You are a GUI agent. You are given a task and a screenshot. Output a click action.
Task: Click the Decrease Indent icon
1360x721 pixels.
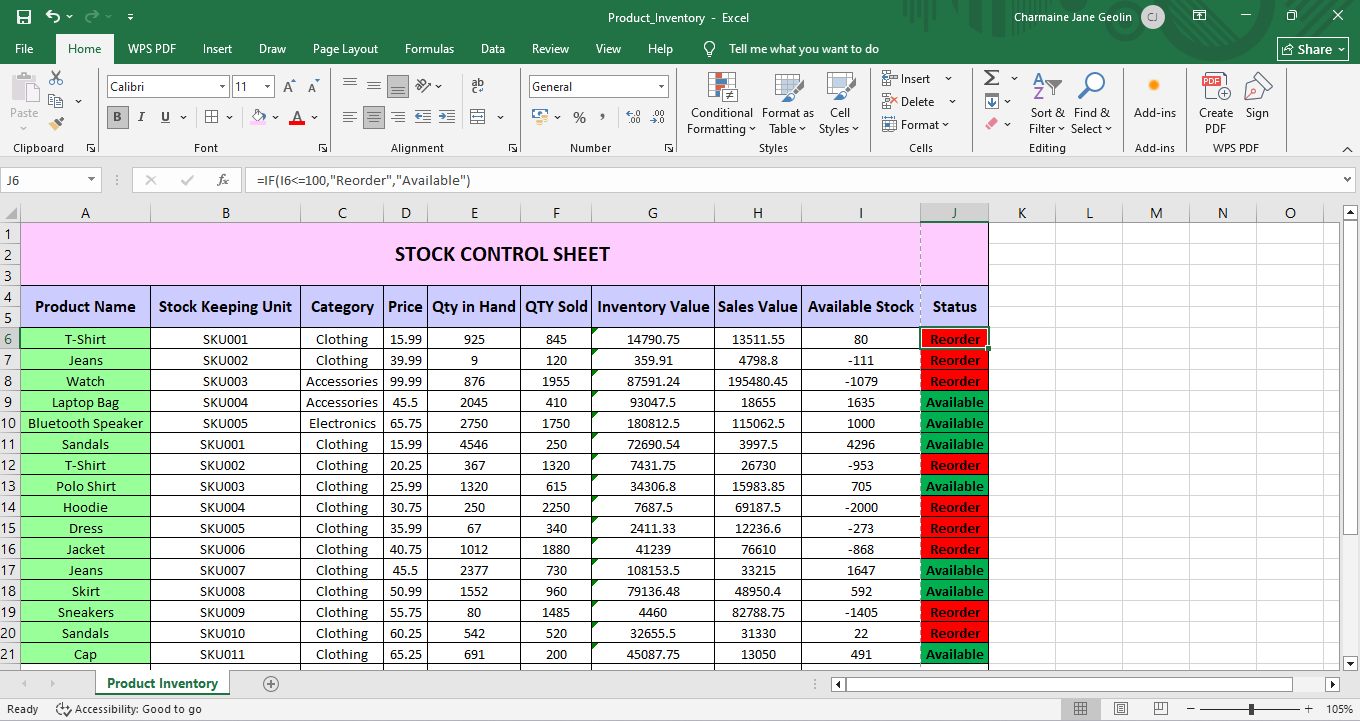click(x=422, y=117)
